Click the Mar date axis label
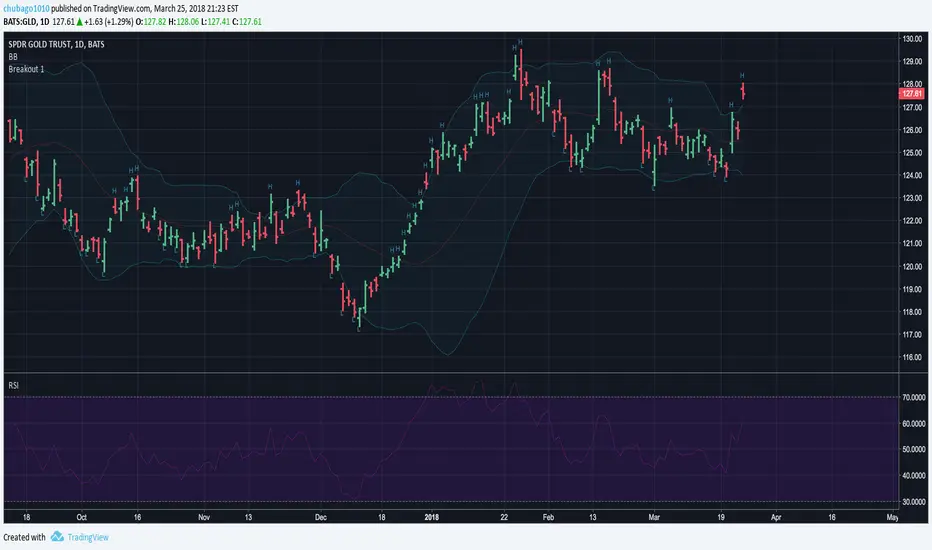Viewport: 932px width, 550px height. pos(654,517)
